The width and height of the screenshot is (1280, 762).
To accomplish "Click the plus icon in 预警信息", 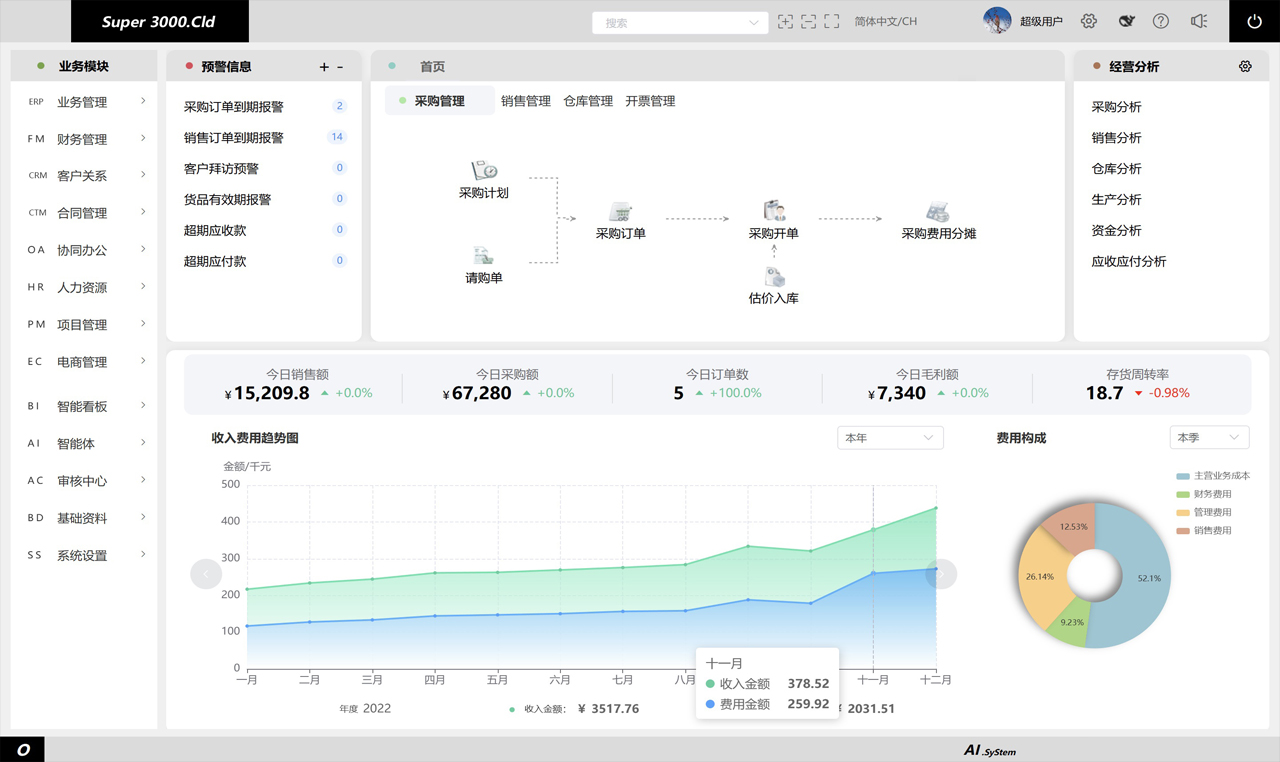I will (x=324, y=67).
